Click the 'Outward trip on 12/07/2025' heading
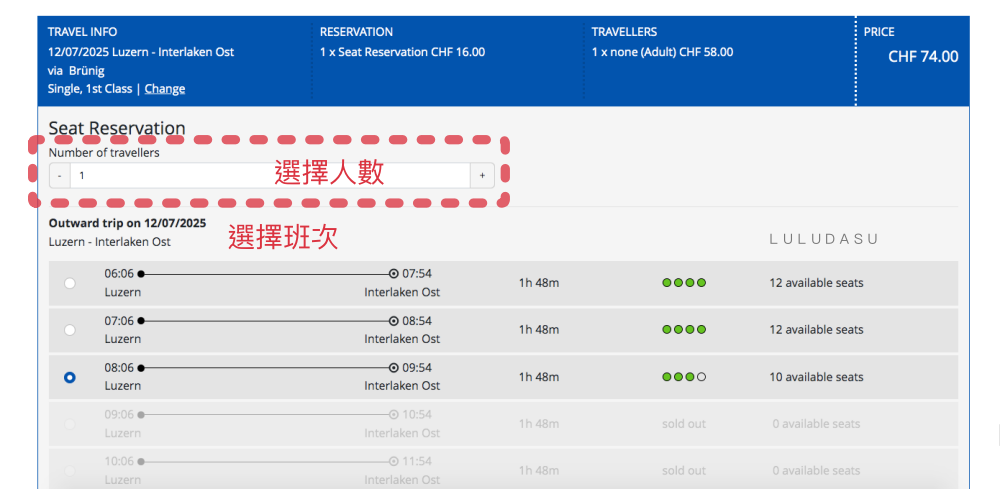Viewport: 1000px width, 489px height. 128,223
